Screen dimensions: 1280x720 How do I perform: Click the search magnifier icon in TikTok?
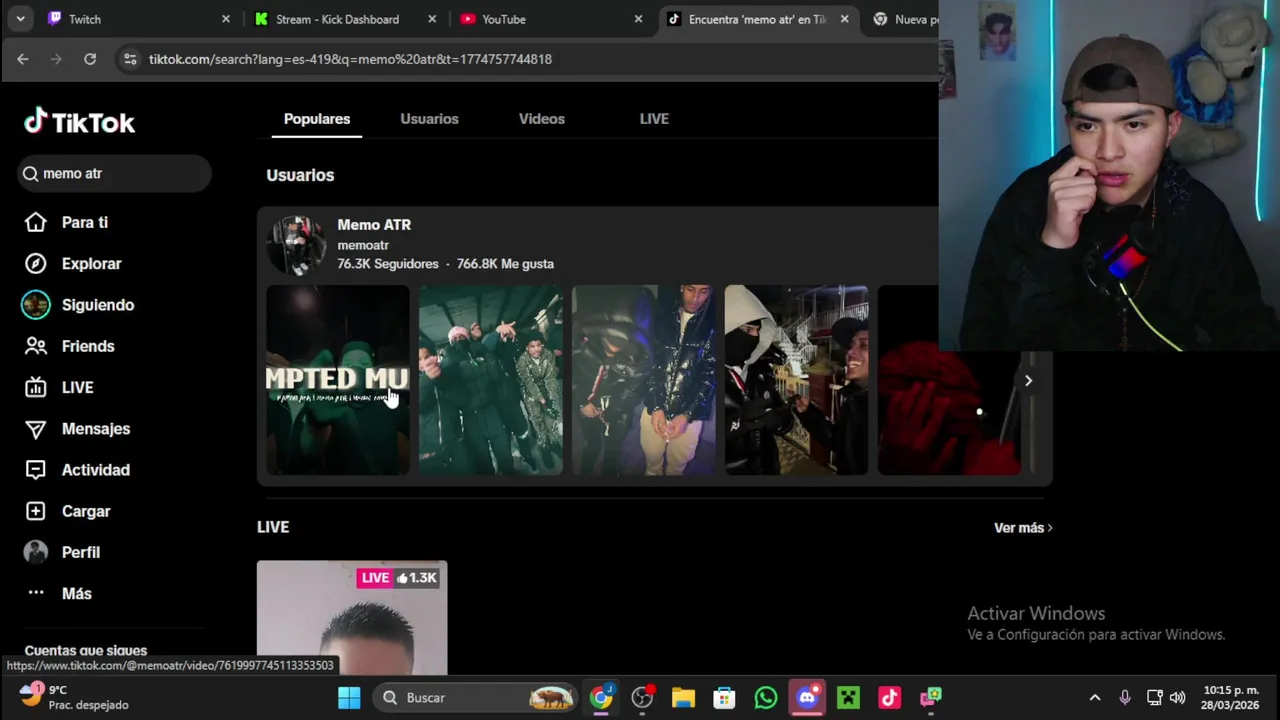pyautogui.click(x=30, y=174)
